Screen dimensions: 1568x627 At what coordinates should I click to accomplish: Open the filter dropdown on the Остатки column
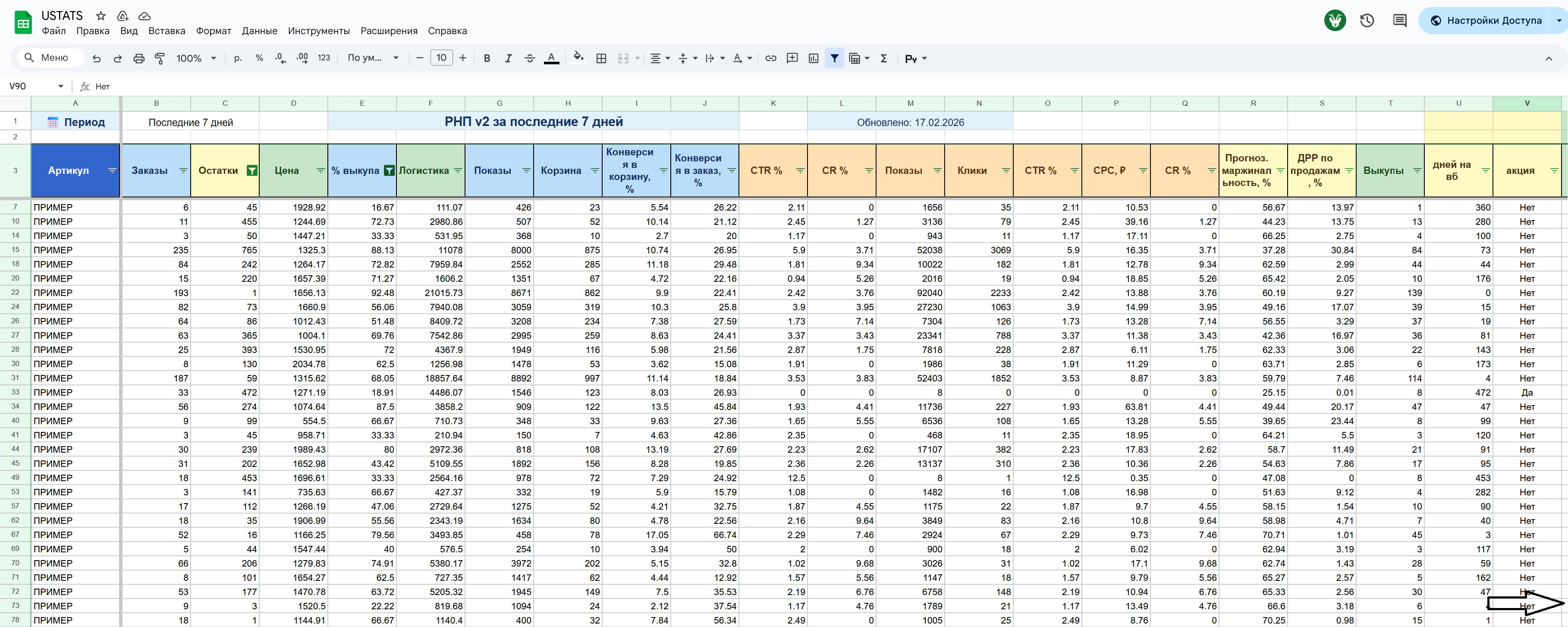click(x=251, y=171)
